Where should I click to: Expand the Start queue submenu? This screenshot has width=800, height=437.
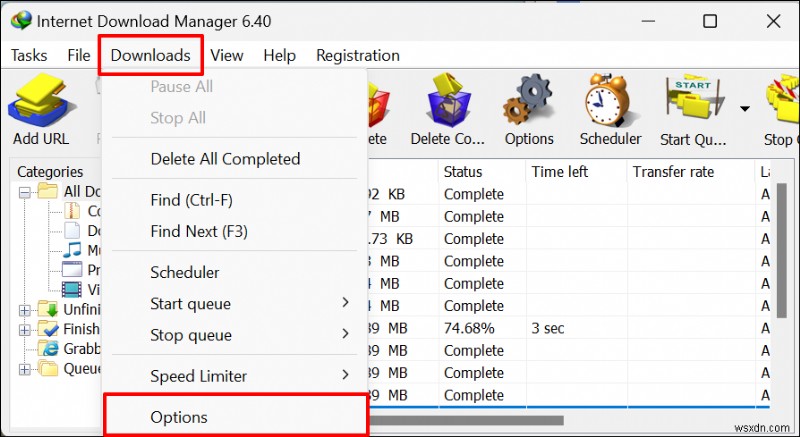(345, 302)
